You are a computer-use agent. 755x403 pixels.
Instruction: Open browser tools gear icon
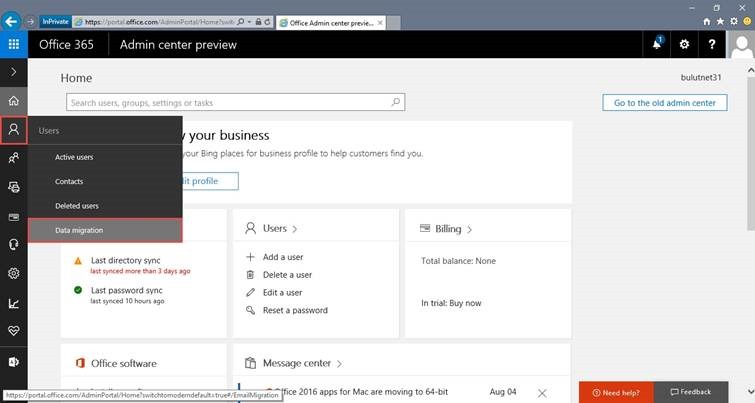[x=733, y=22]
